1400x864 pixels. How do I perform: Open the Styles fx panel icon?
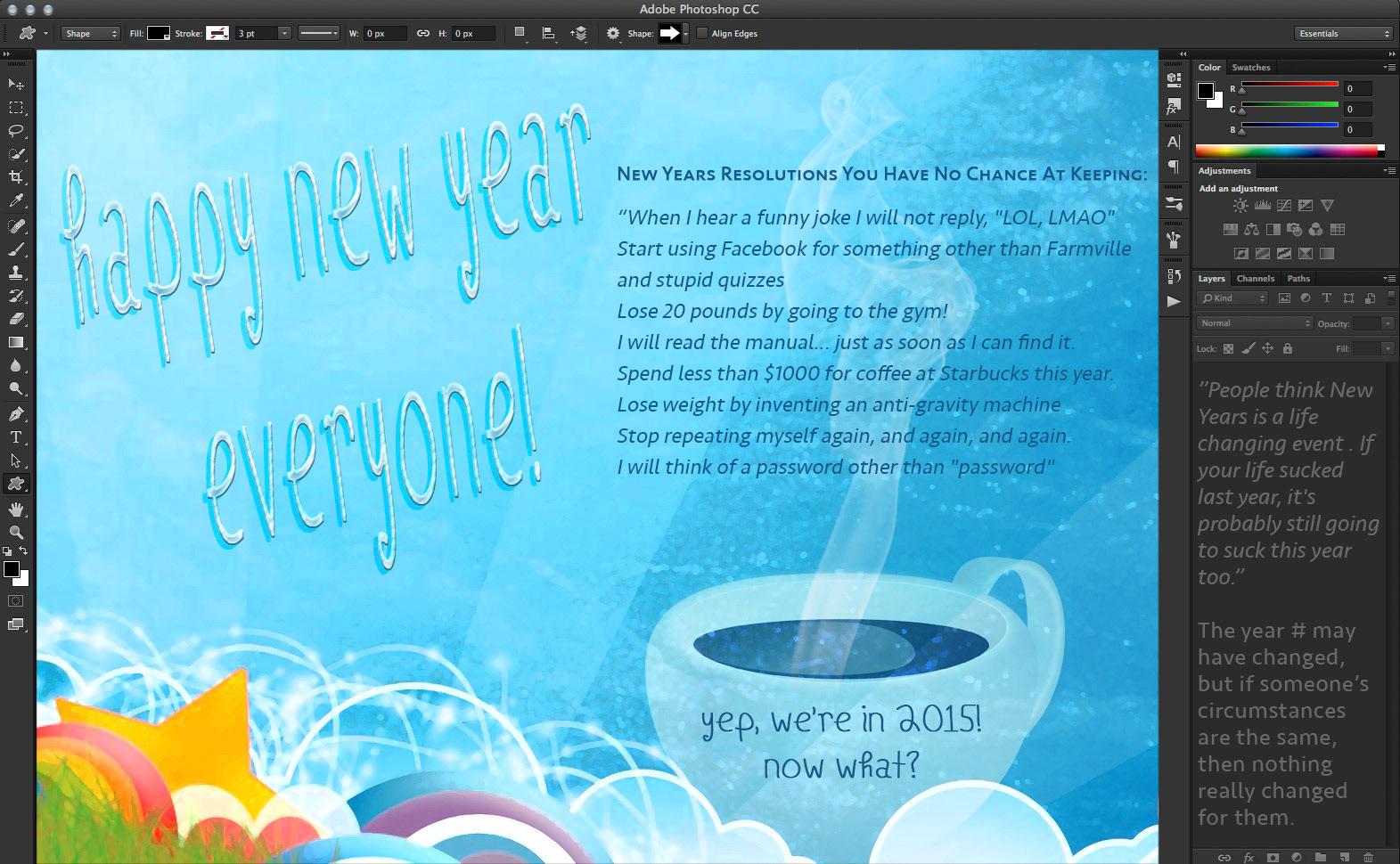(x=1174, y=107)
